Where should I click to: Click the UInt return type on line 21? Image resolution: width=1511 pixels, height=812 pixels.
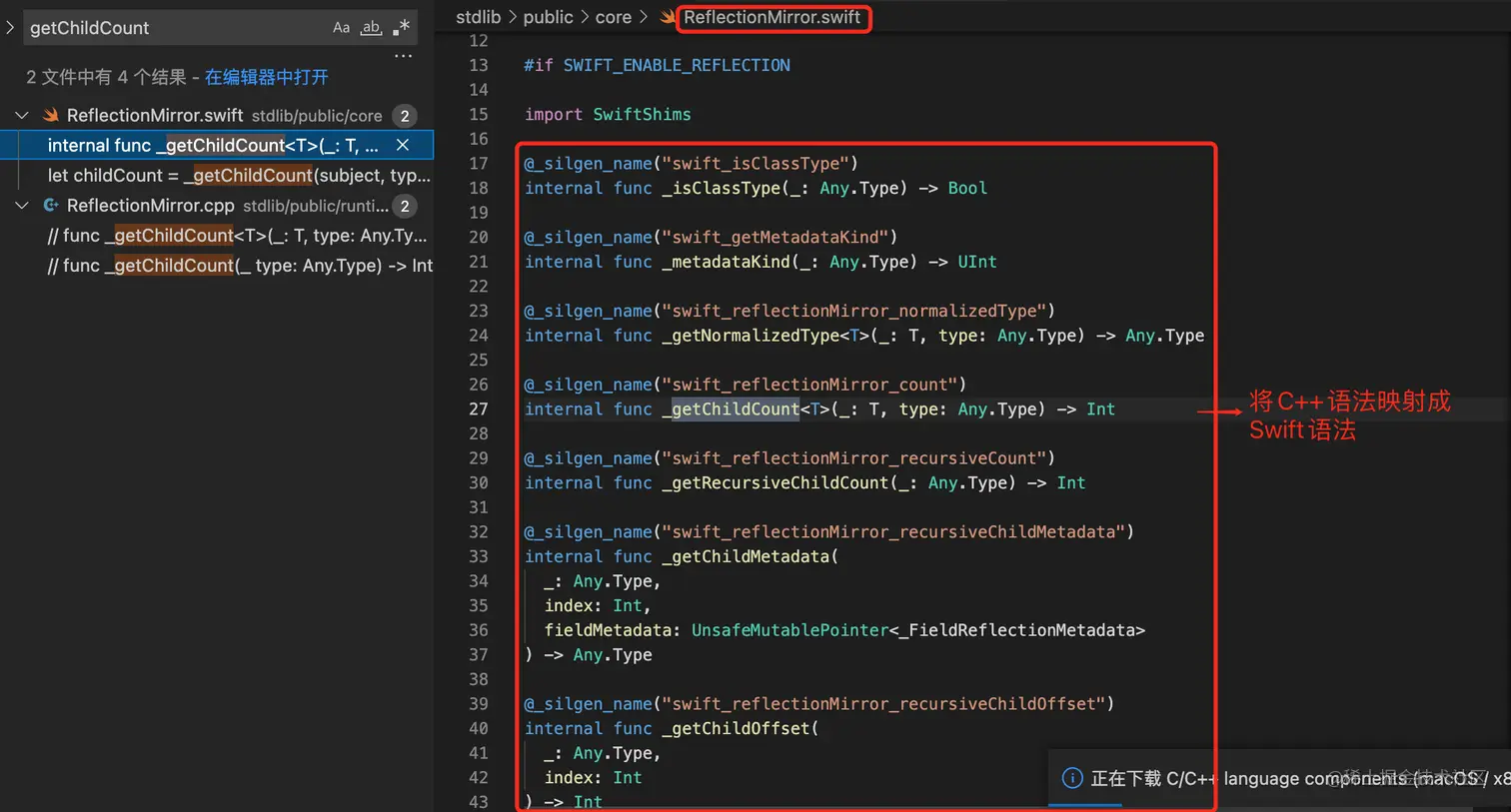click(977, 263)
